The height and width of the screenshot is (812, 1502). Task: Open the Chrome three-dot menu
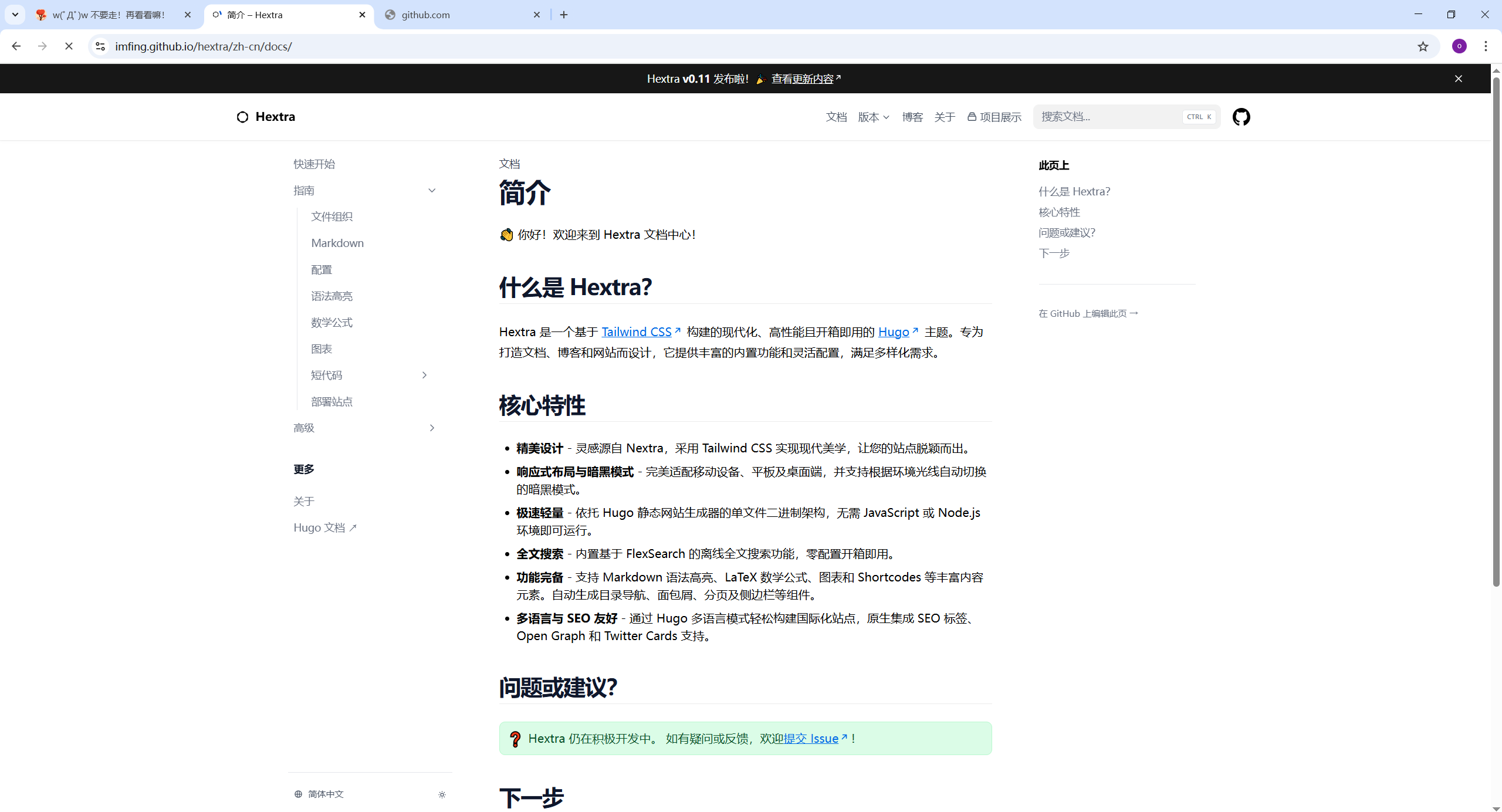click(1486, 46)
